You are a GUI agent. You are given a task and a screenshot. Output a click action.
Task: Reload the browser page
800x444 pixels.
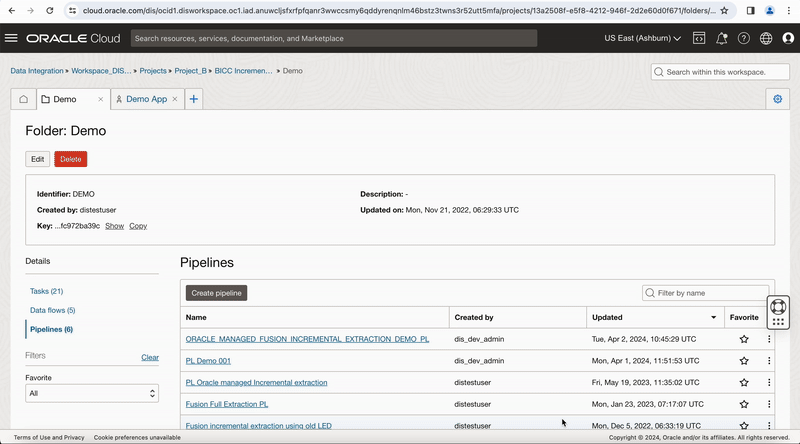tap(49, 10)
